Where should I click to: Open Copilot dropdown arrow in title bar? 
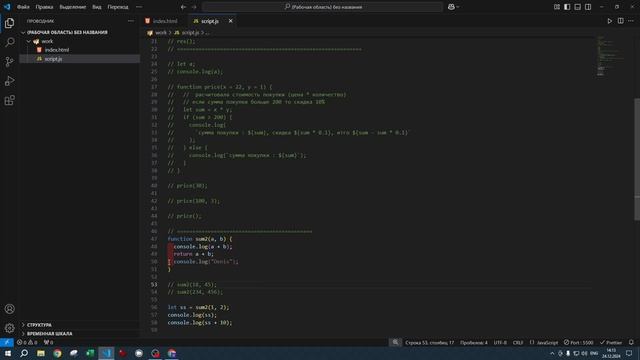point(458,7)
